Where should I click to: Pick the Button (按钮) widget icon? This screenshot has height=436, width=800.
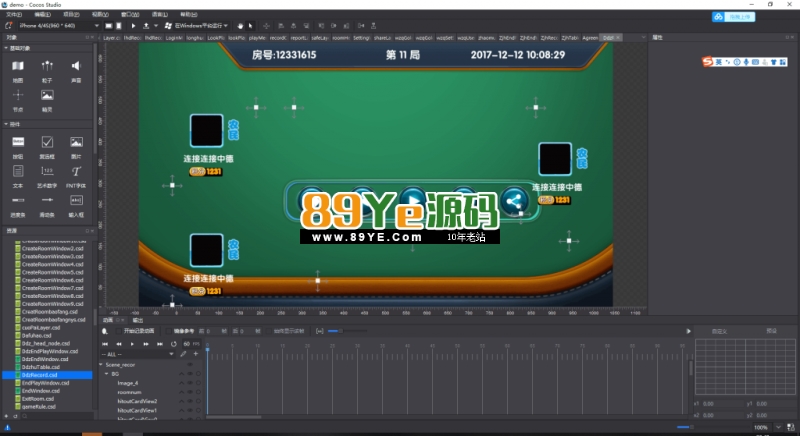pos(18,142)
